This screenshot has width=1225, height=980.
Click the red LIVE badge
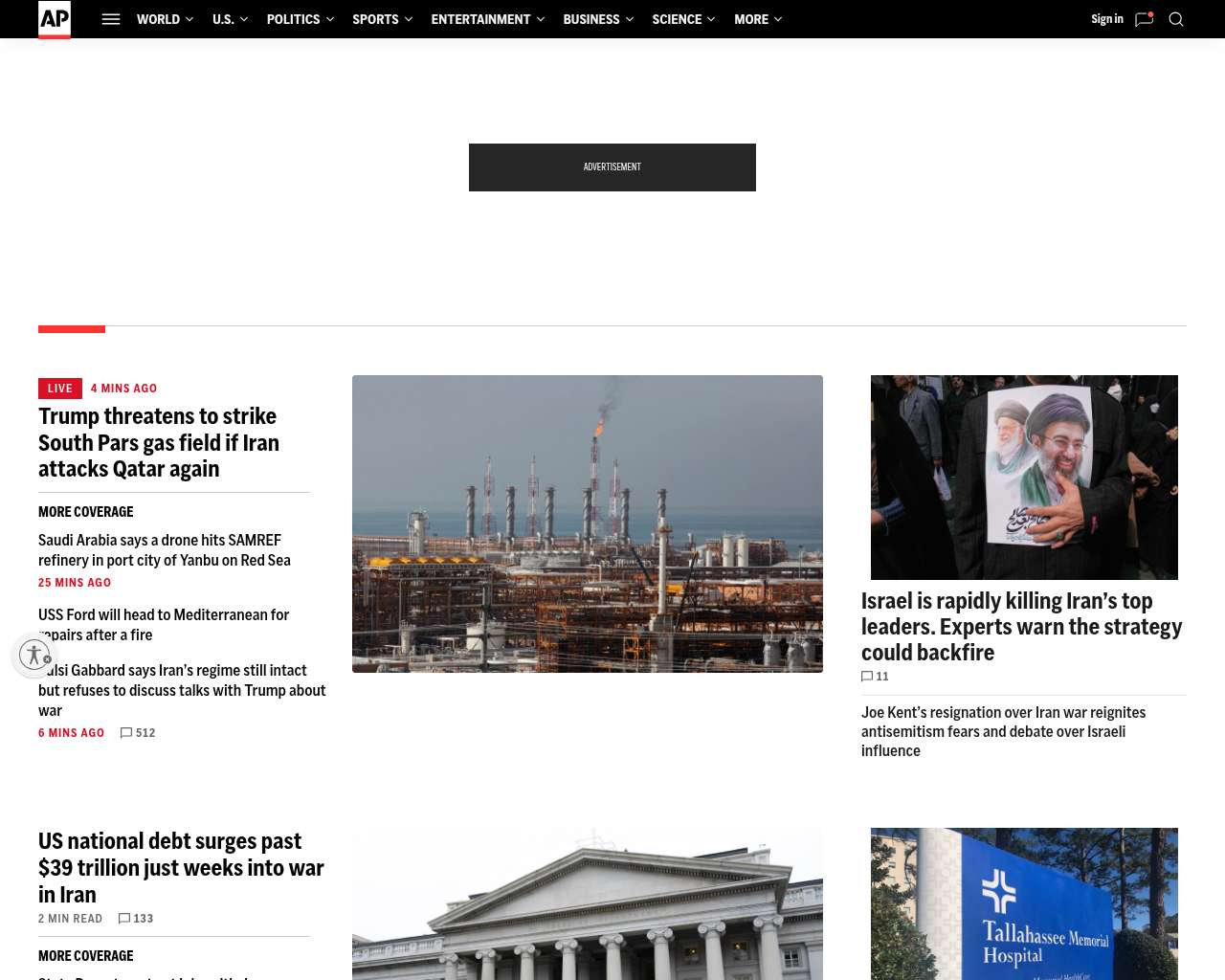(60, 389)
